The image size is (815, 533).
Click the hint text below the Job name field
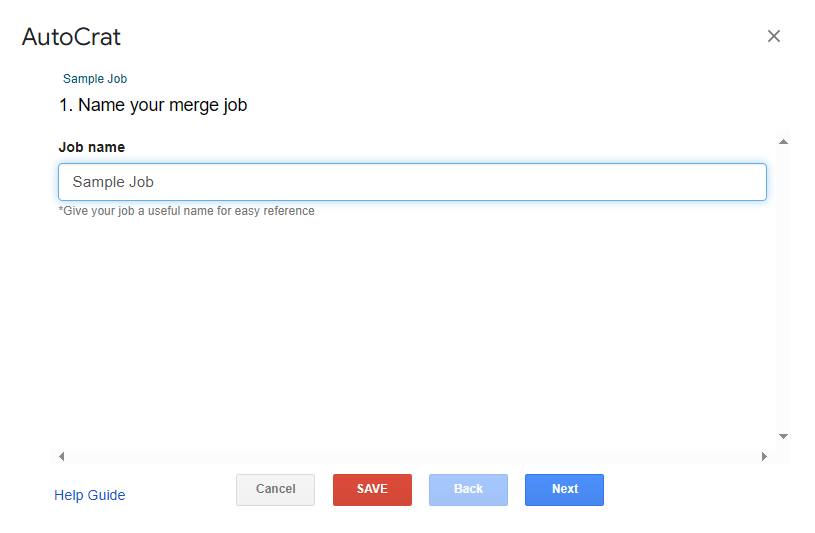pyautogui.click(x=187, y=211)
